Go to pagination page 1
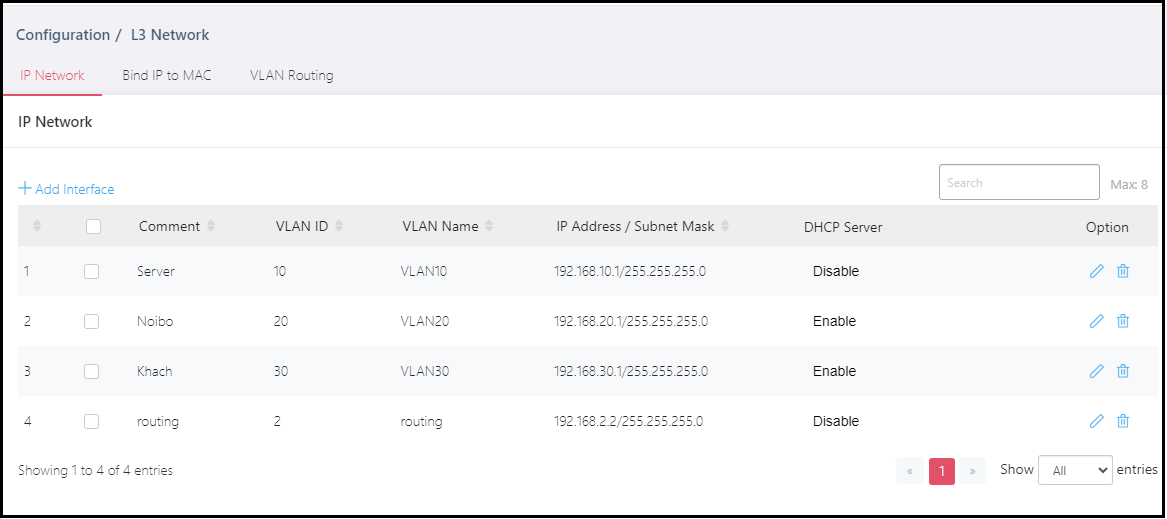The height and width of the screenshot is (519, 1167). tap(941, 471)
